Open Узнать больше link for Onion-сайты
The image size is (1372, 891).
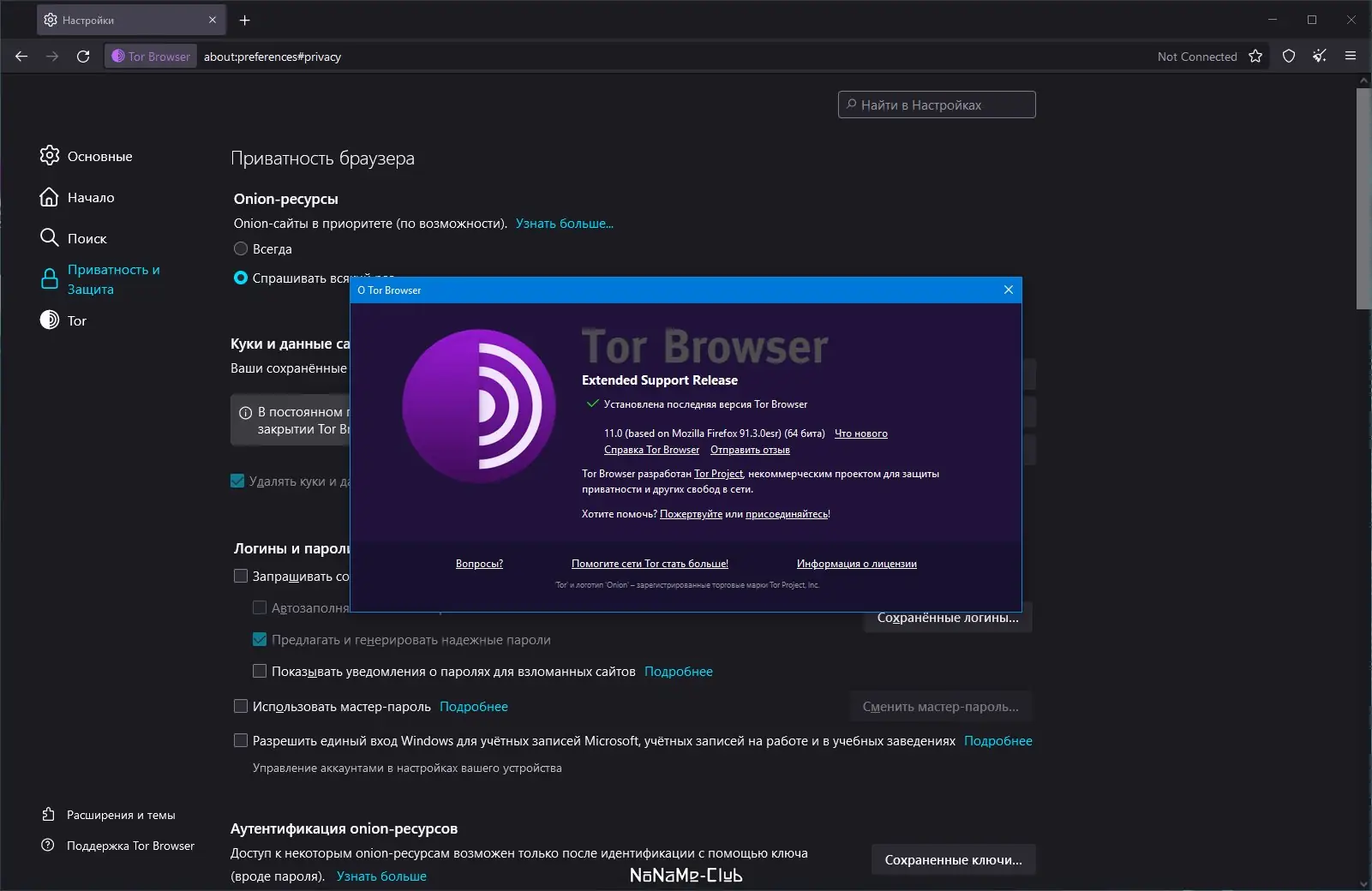(565, 224)
